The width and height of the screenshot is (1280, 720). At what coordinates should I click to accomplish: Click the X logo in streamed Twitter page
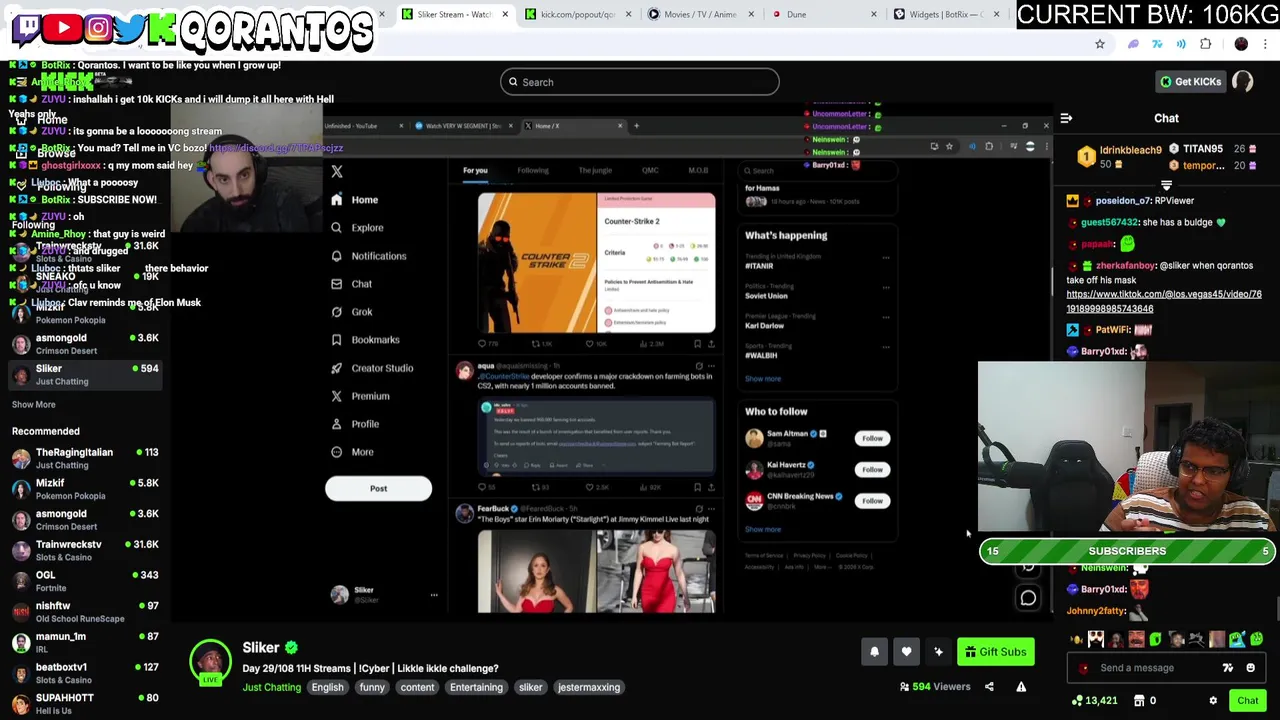[337, 172]
